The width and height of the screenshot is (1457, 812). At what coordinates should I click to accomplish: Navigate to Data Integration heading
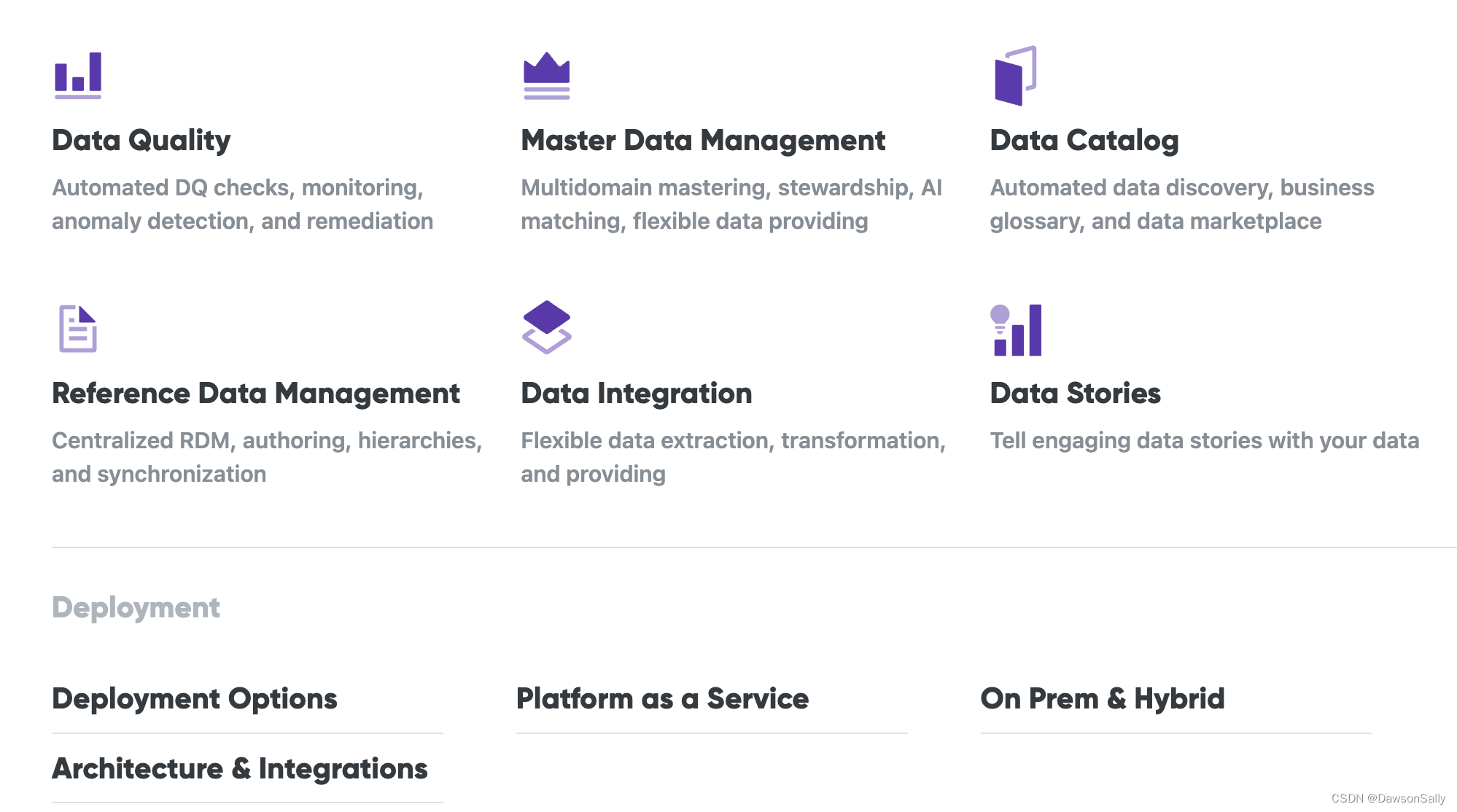[x=636, y=393]
